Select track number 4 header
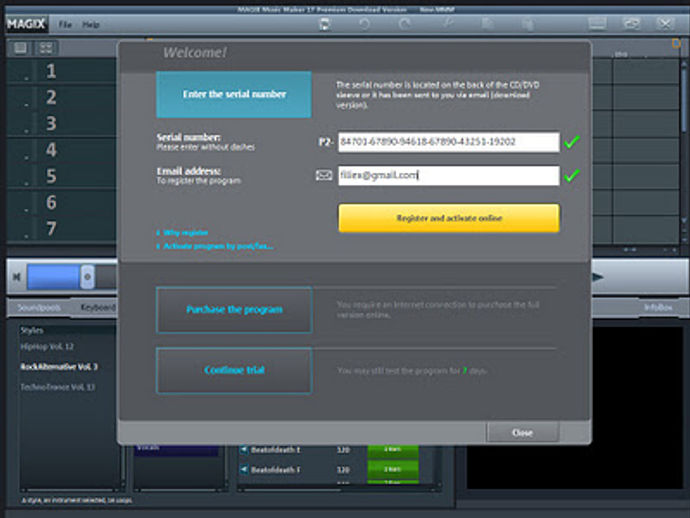This screenshot has width=690, height=518. click(x=51, y=150)
